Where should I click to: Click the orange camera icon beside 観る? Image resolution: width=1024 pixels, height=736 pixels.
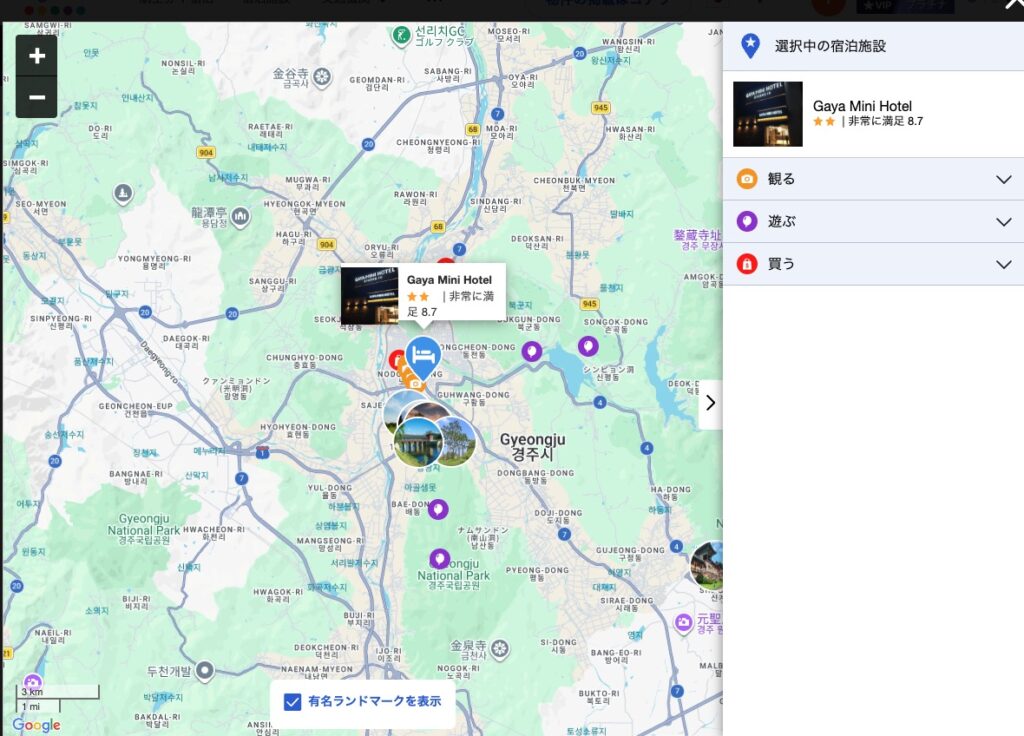747,179
